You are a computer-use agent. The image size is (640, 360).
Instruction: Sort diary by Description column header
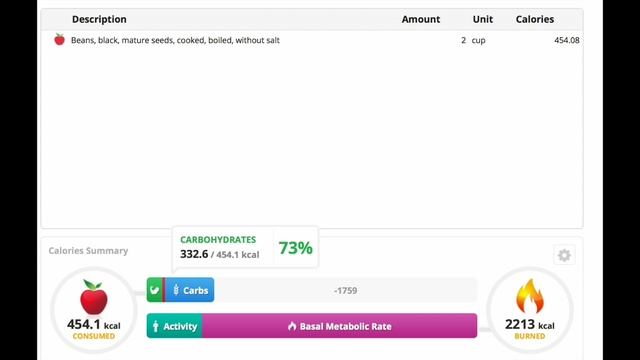(x=99, y=19)
